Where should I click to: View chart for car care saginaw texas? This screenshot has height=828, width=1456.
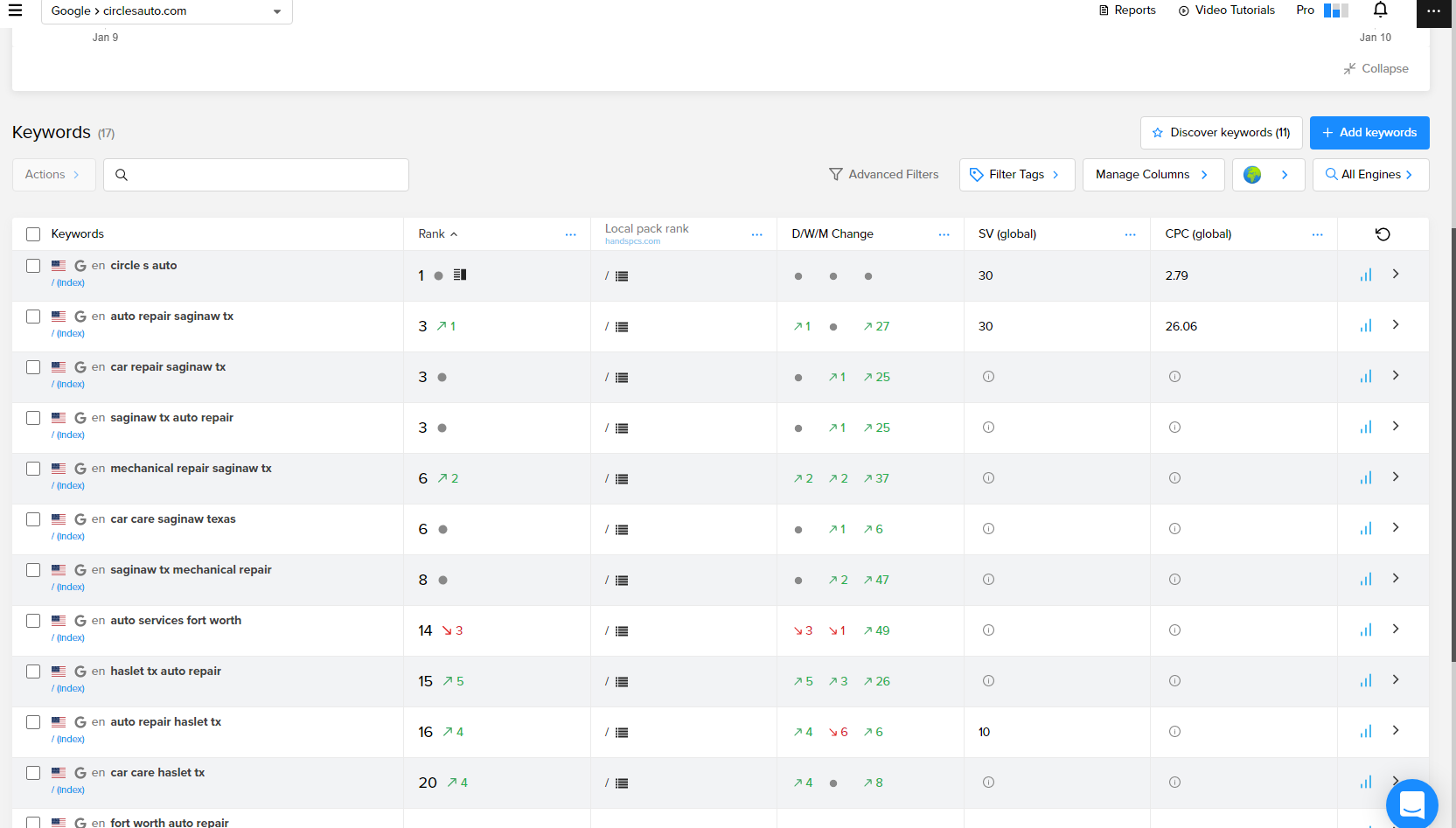tap(1366, 529)
